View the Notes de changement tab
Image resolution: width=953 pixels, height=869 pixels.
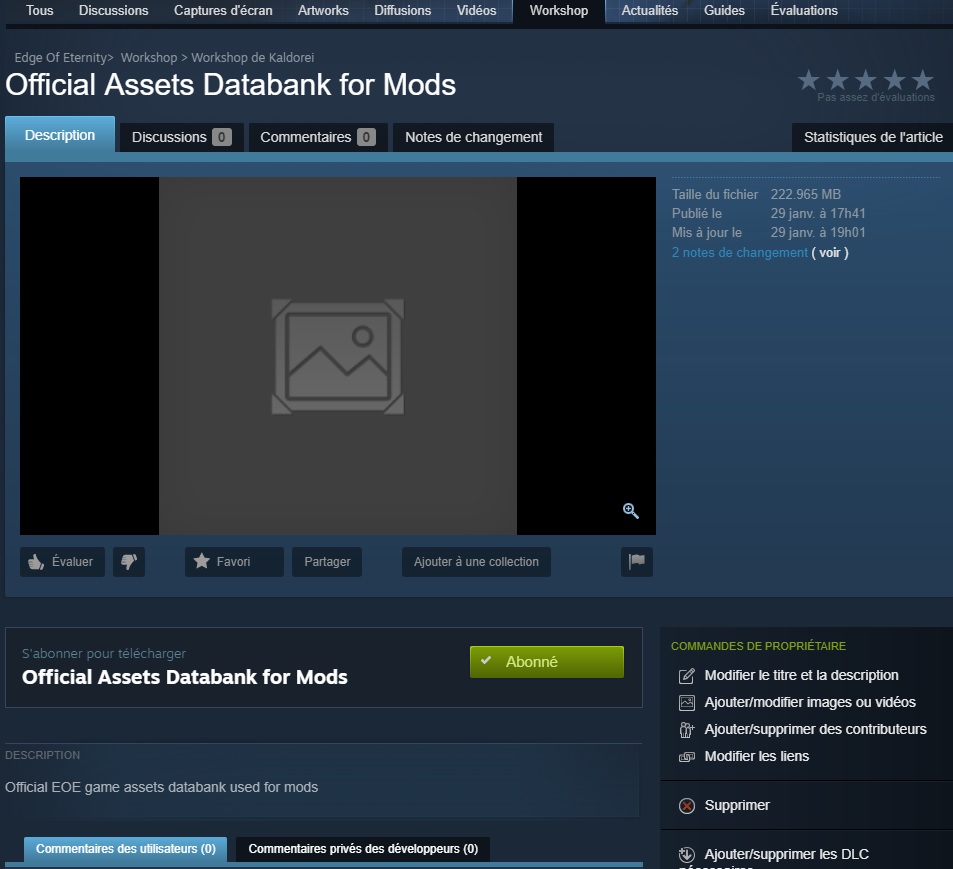click(x=473, y=137)
